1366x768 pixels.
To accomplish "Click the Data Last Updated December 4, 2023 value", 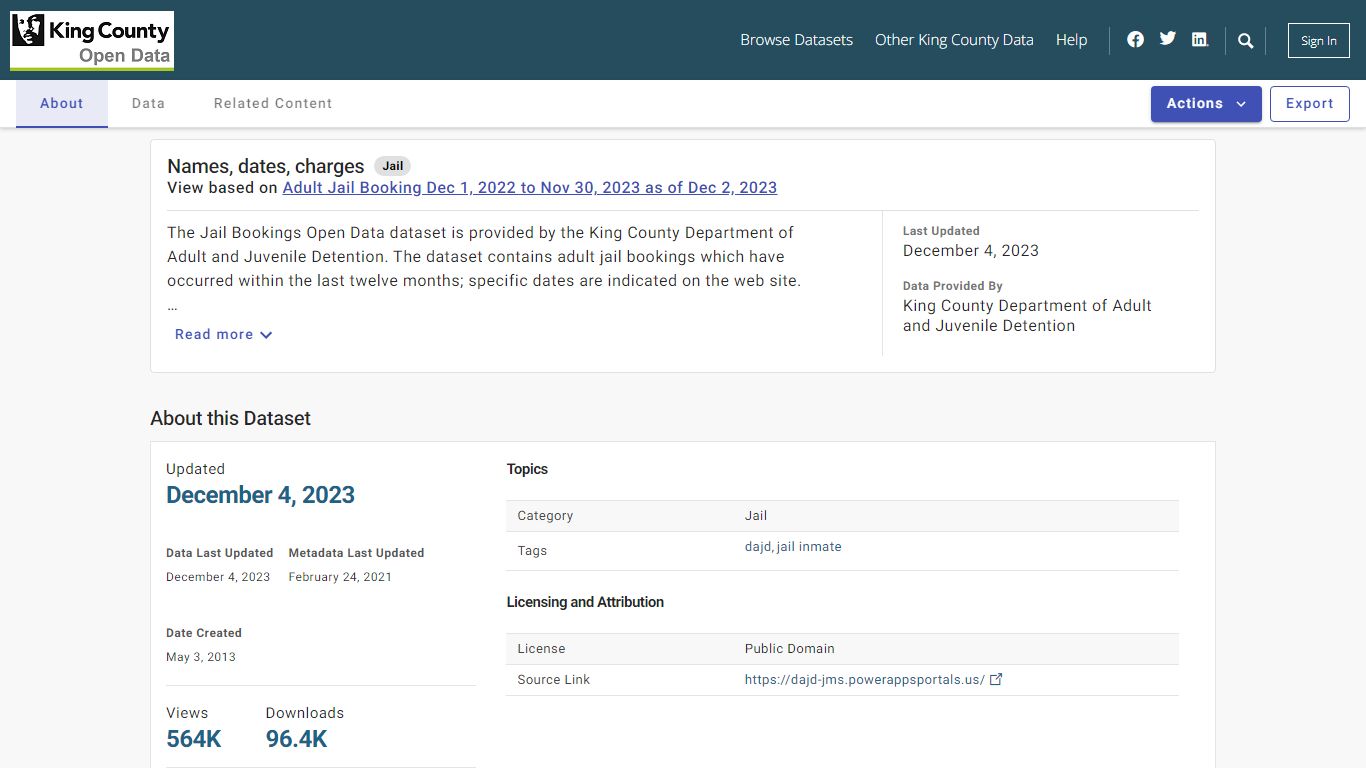I will pos(218,577).
